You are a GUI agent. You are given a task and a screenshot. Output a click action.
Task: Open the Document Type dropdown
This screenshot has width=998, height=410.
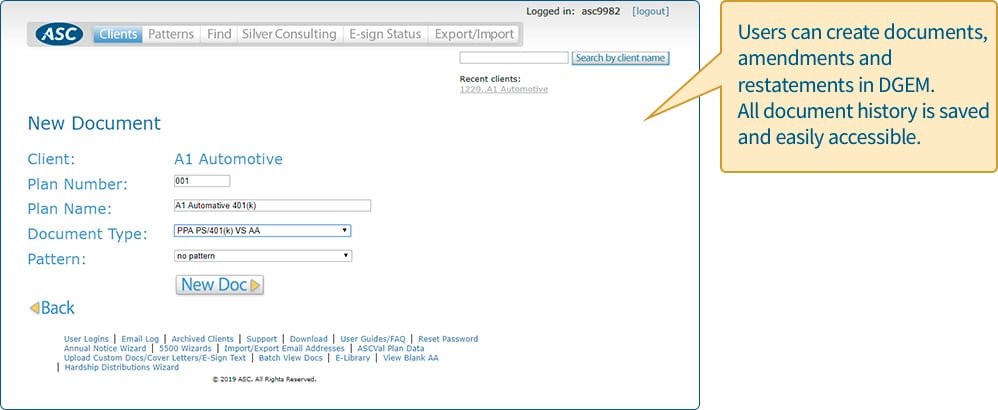pos(262,231)
